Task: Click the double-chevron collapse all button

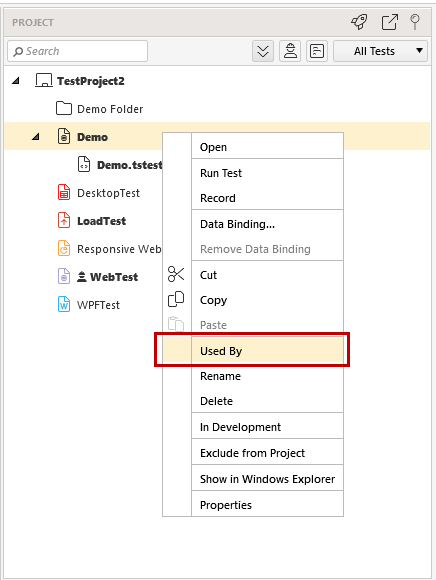Action: click(263, 51)
